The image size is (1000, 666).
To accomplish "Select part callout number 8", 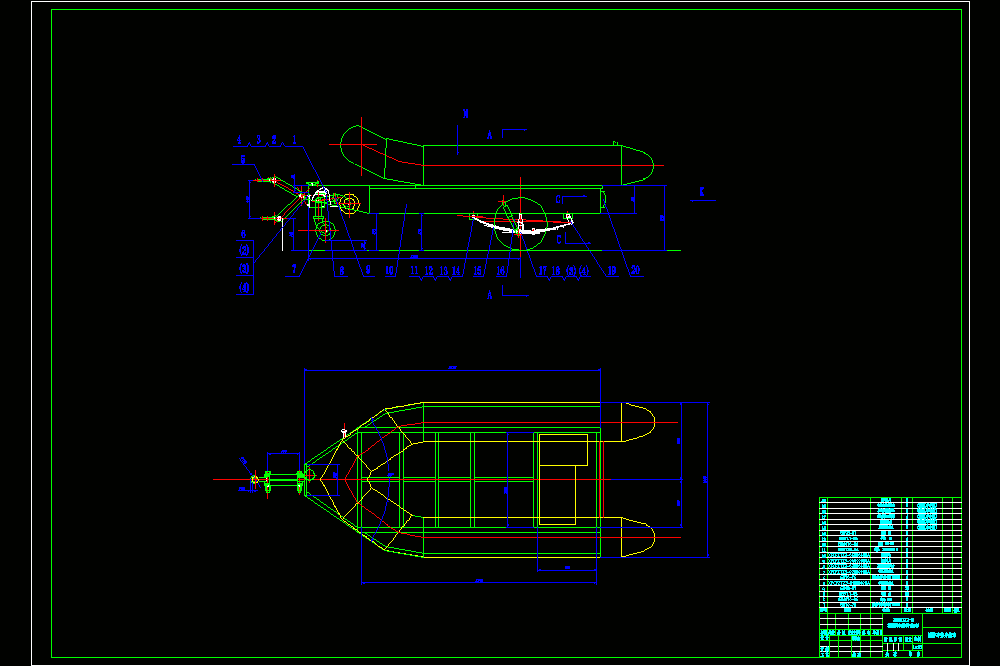I will click(342, 270).
